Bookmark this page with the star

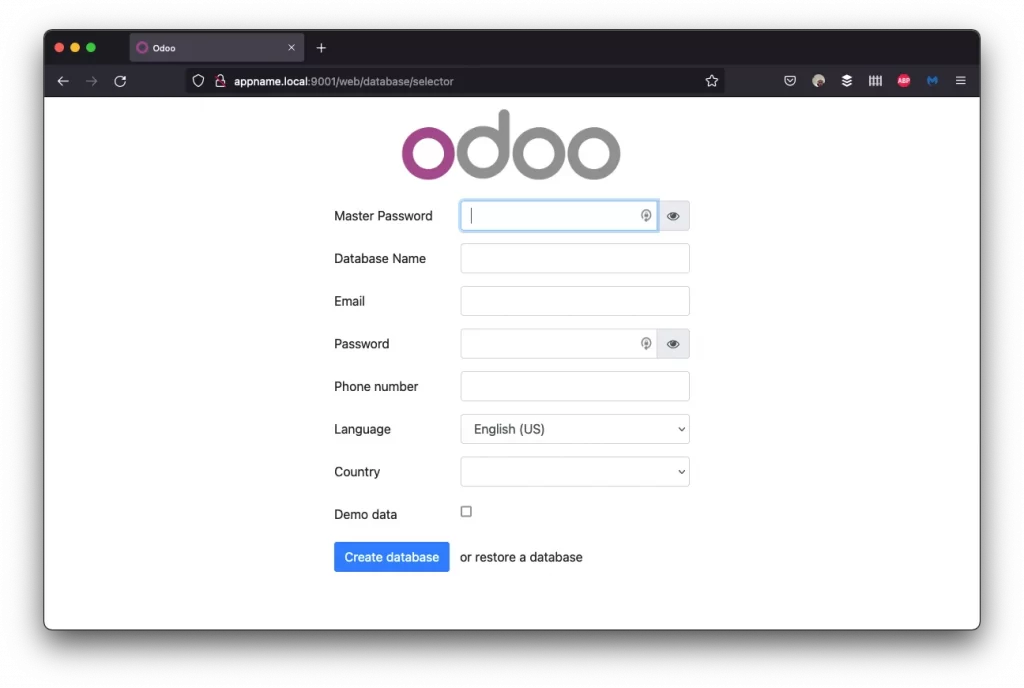pyautogui.click(x=711, y=81)
